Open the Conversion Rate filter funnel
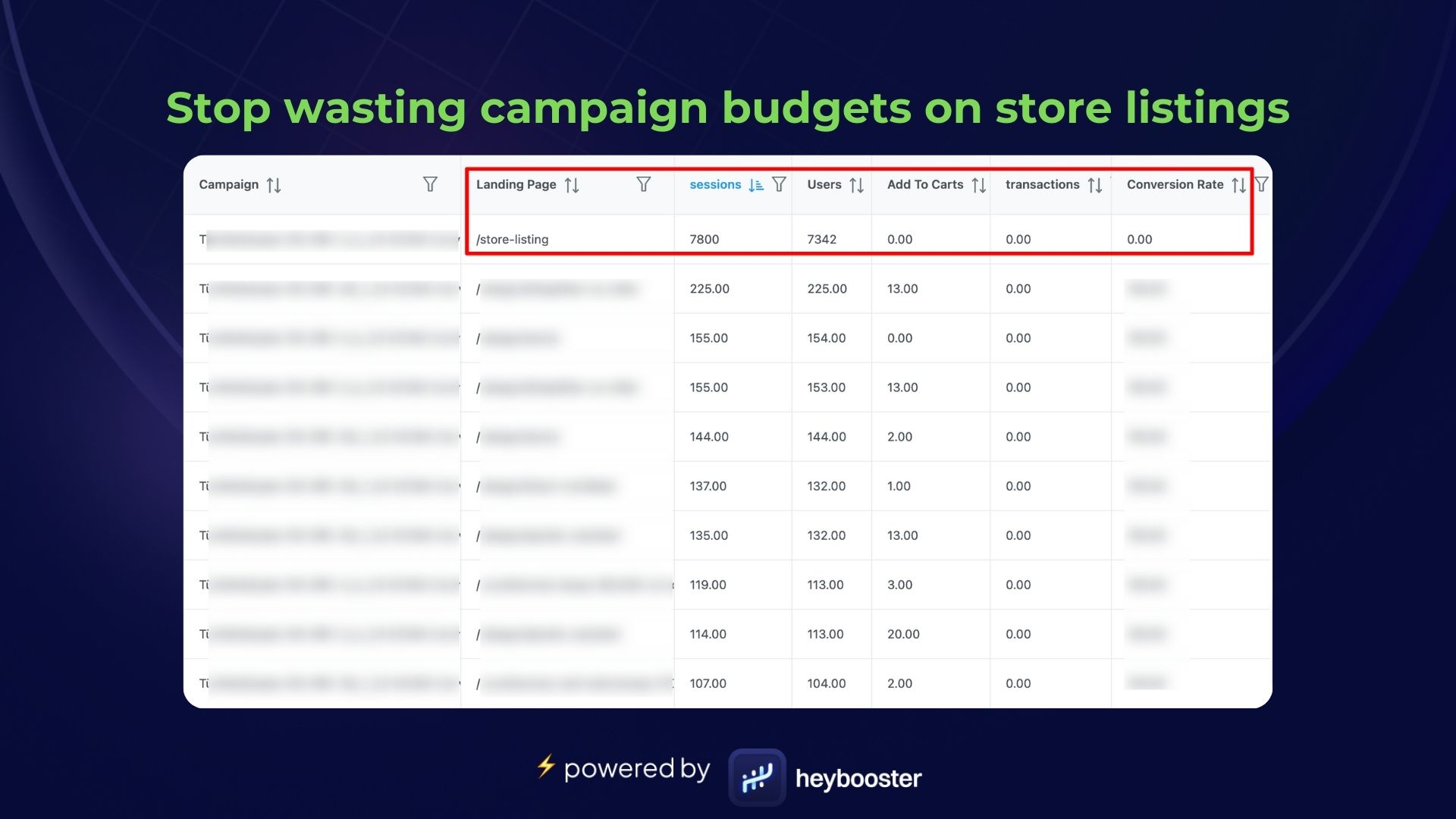1456x819 pixels. click(1261, 184)
